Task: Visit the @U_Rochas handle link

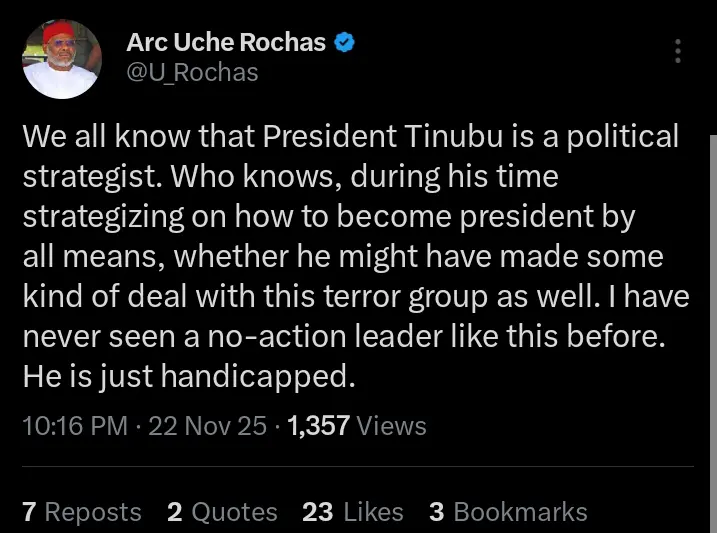Action: coord(193,72)
